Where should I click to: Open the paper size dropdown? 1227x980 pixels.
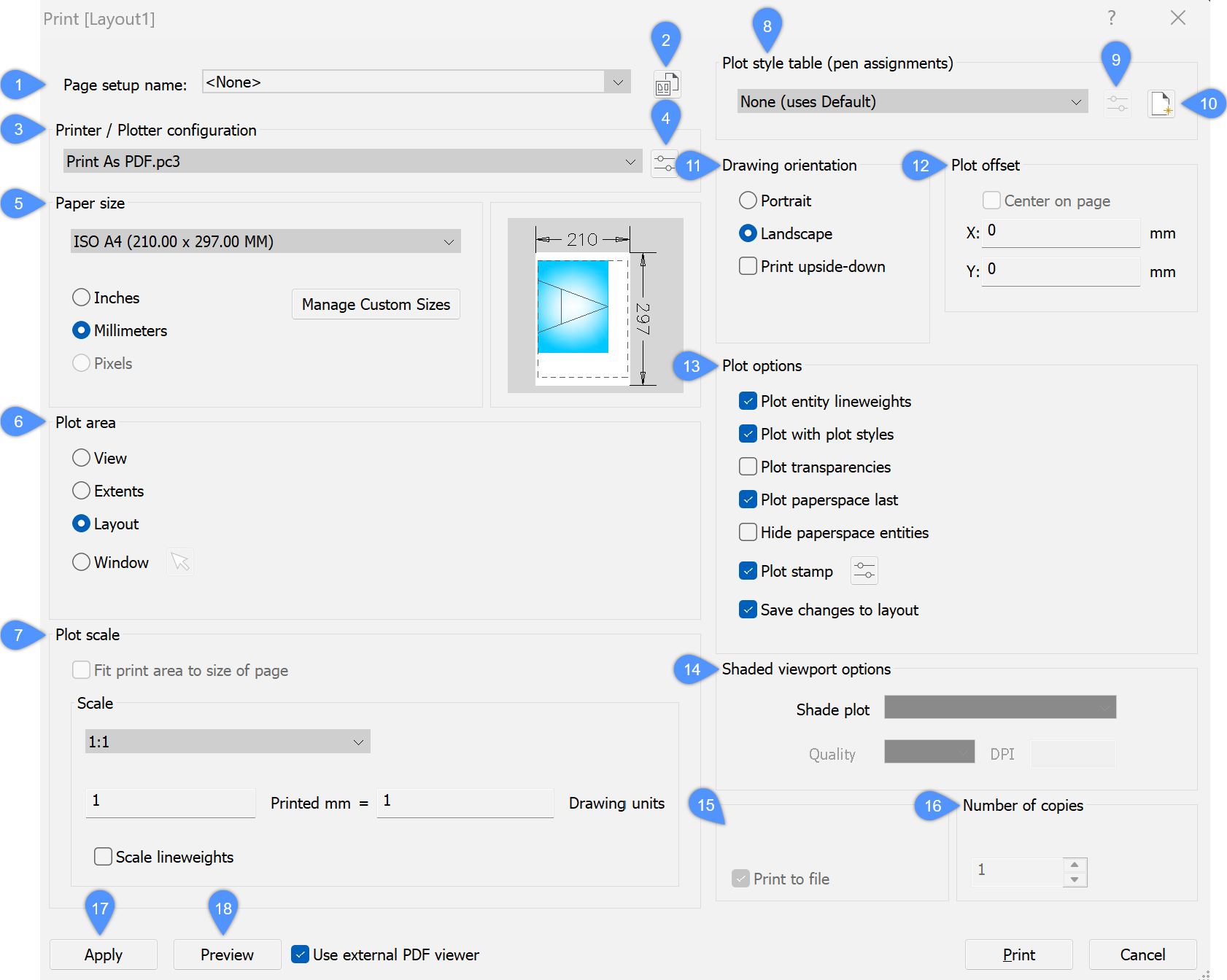449,241
